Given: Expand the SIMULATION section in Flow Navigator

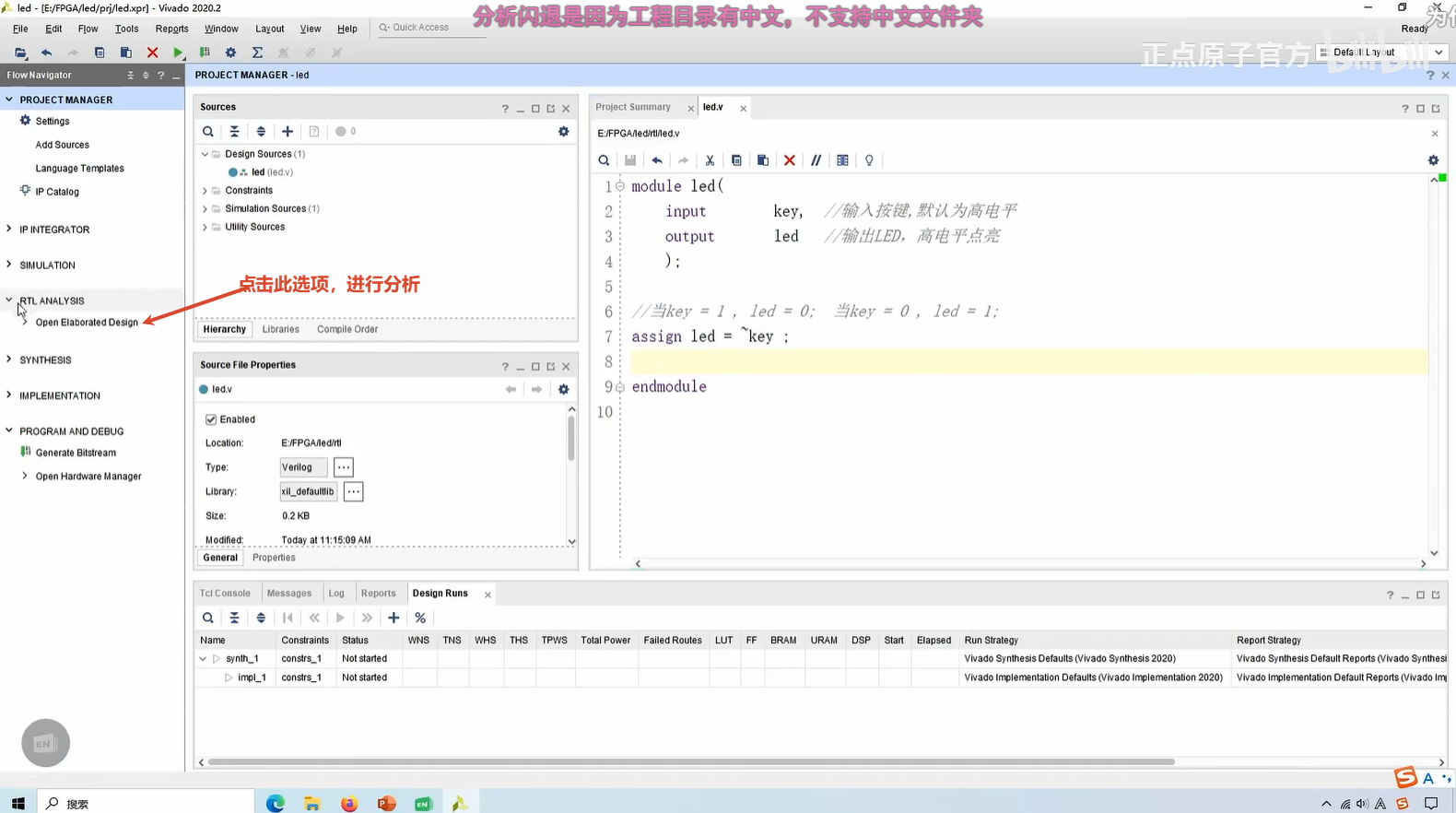Looking at the screenshot, I should tap(9, 265).
